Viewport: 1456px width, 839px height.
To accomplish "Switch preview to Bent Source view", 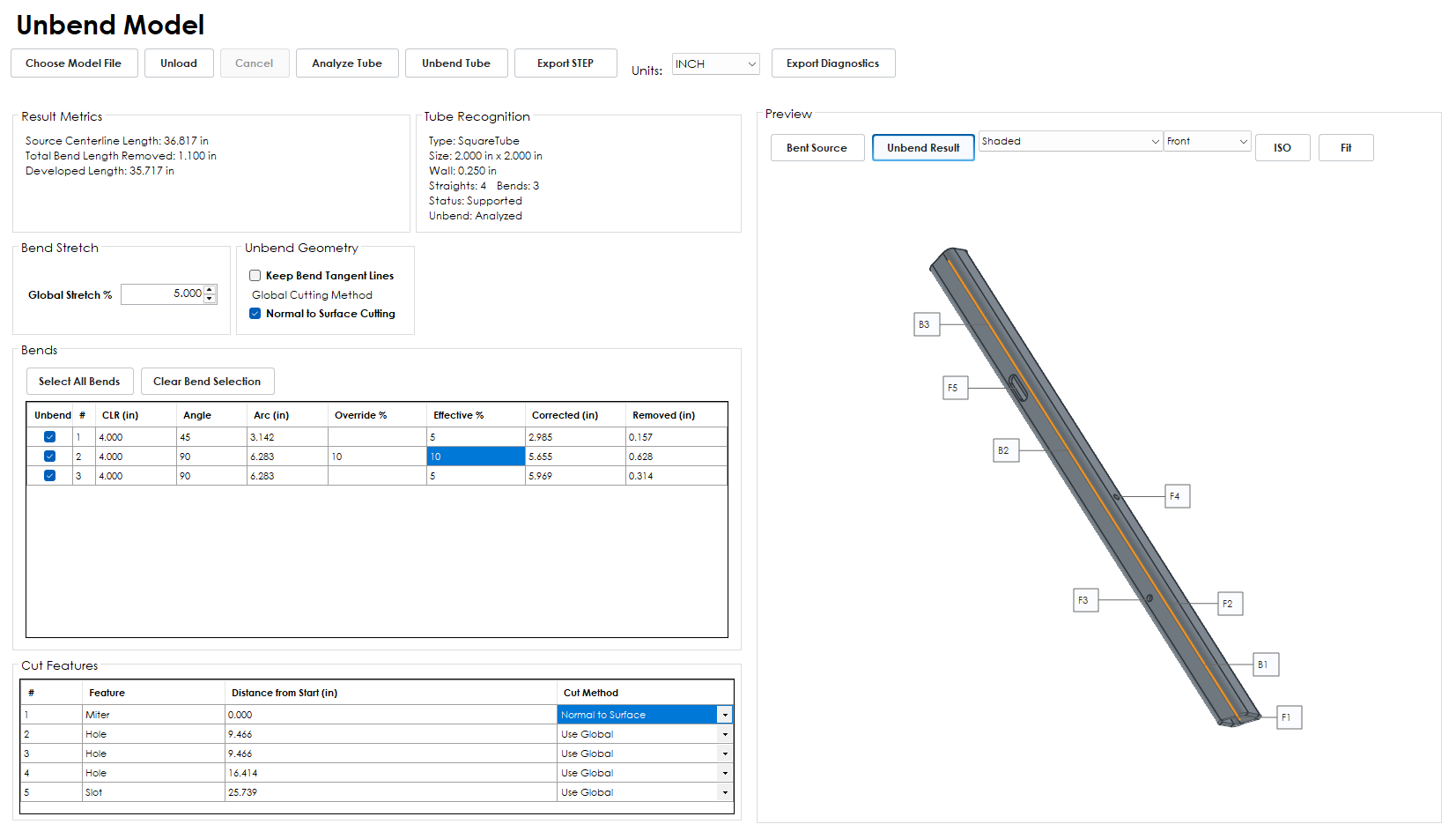I will [817, 148].
